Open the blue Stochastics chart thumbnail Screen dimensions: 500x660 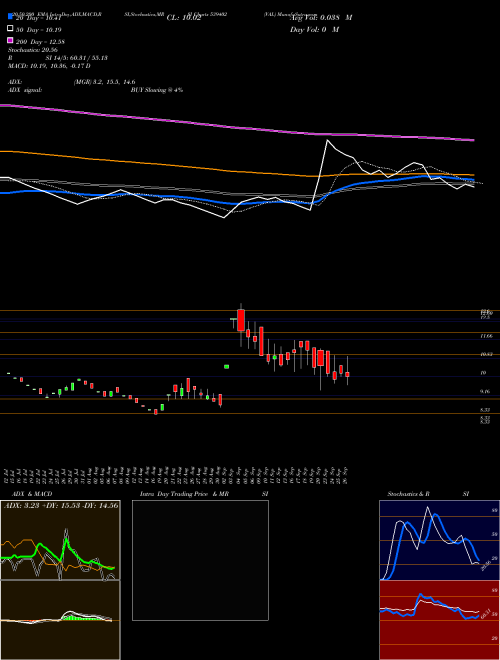pyautogui.click(x=439, y=540)
